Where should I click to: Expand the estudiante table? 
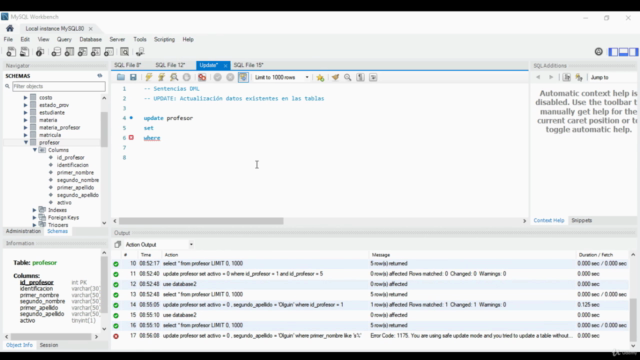click(x=26, y=113)
